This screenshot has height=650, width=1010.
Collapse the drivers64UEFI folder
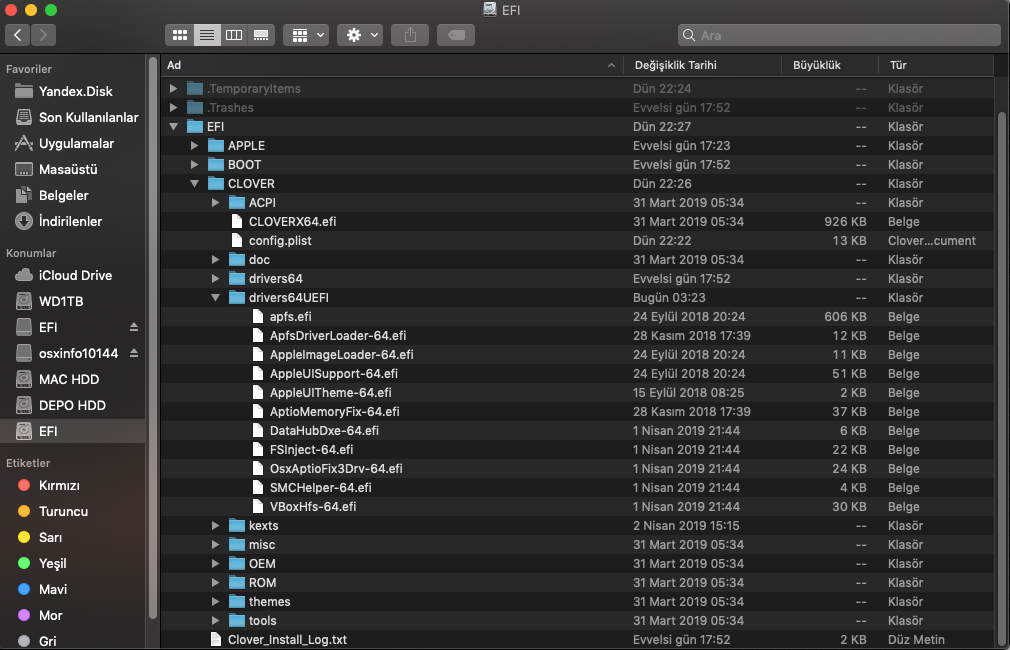[215, 298]
